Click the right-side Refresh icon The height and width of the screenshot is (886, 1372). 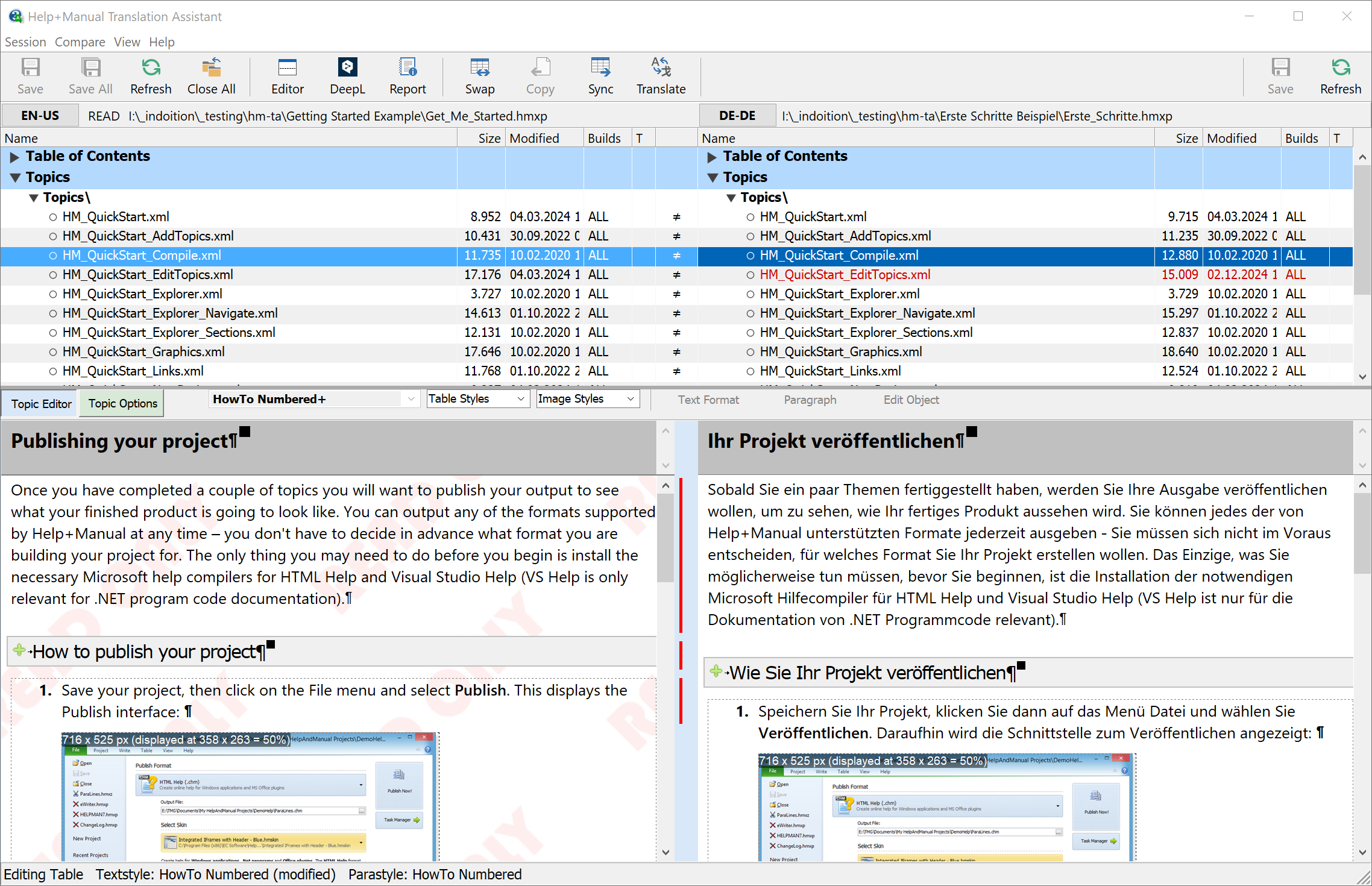1341,76
